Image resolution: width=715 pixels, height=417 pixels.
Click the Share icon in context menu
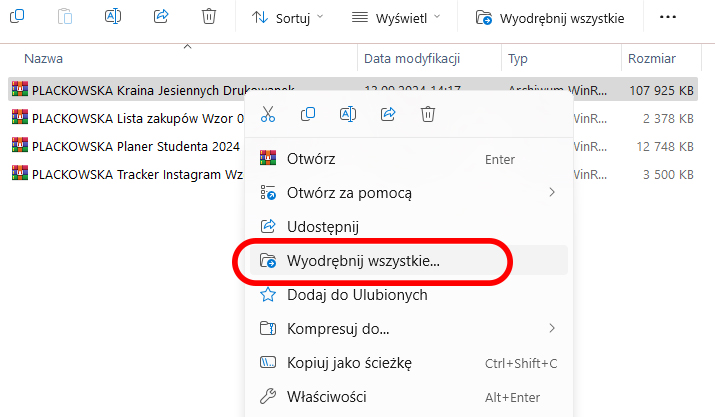[388, 114]
